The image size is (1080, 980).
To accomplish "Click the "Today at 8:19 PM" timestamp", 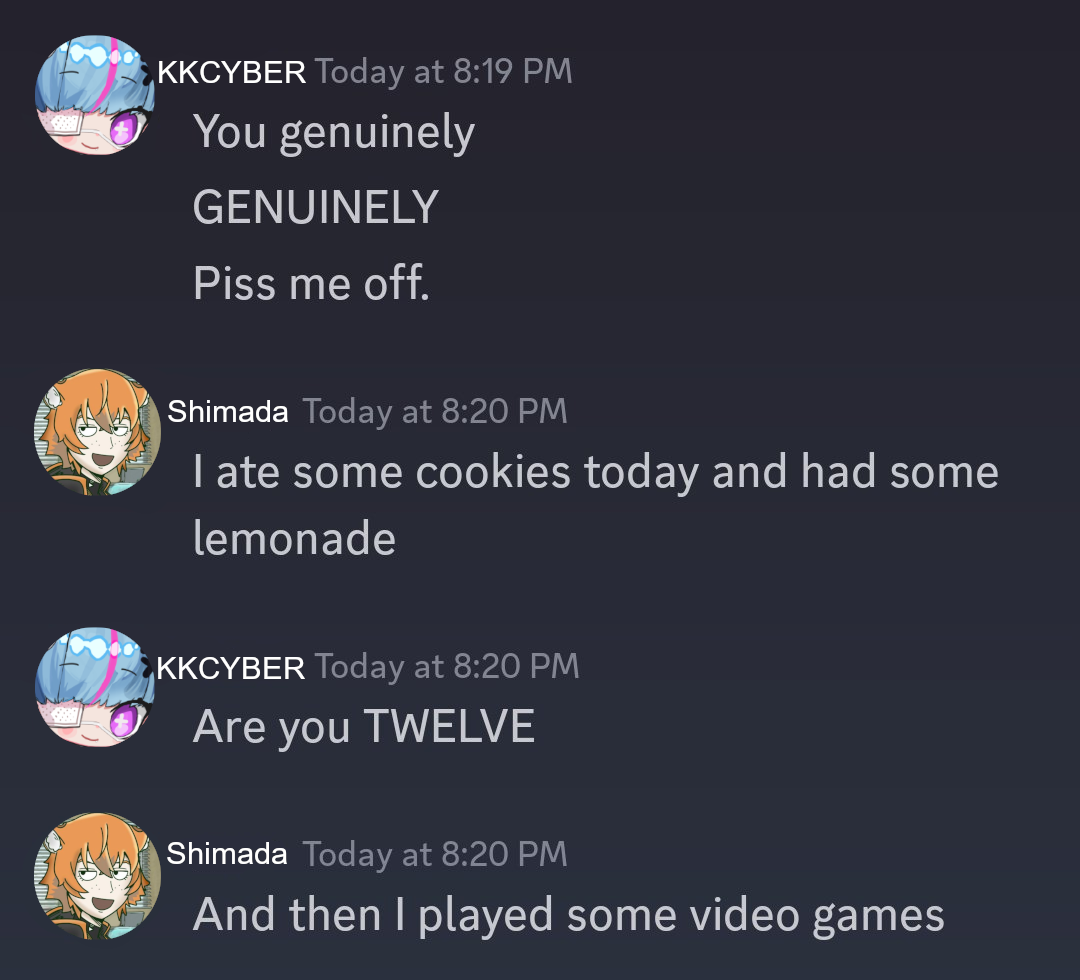I will (444, 72).
